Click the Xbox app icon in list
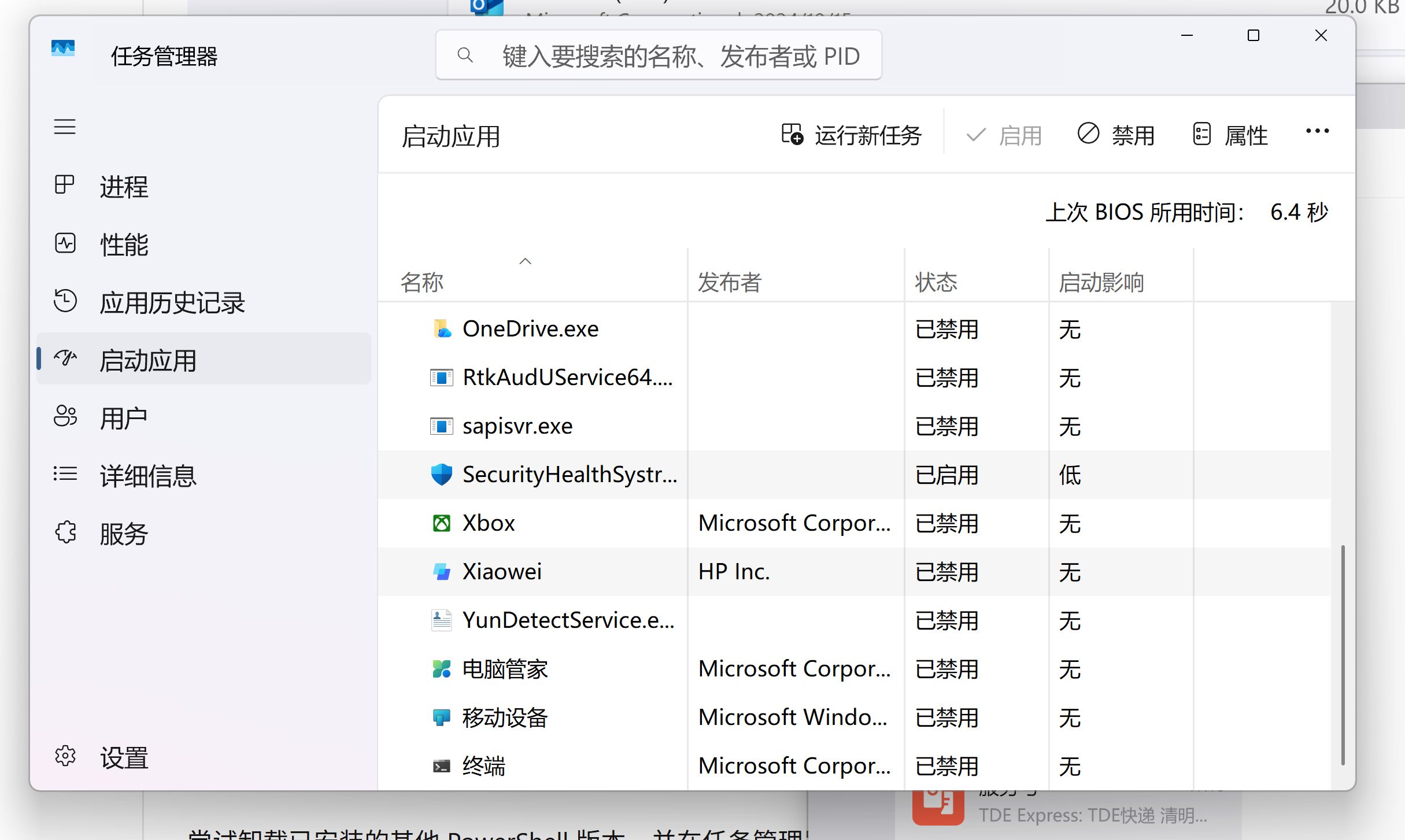 tap(442, 523)
